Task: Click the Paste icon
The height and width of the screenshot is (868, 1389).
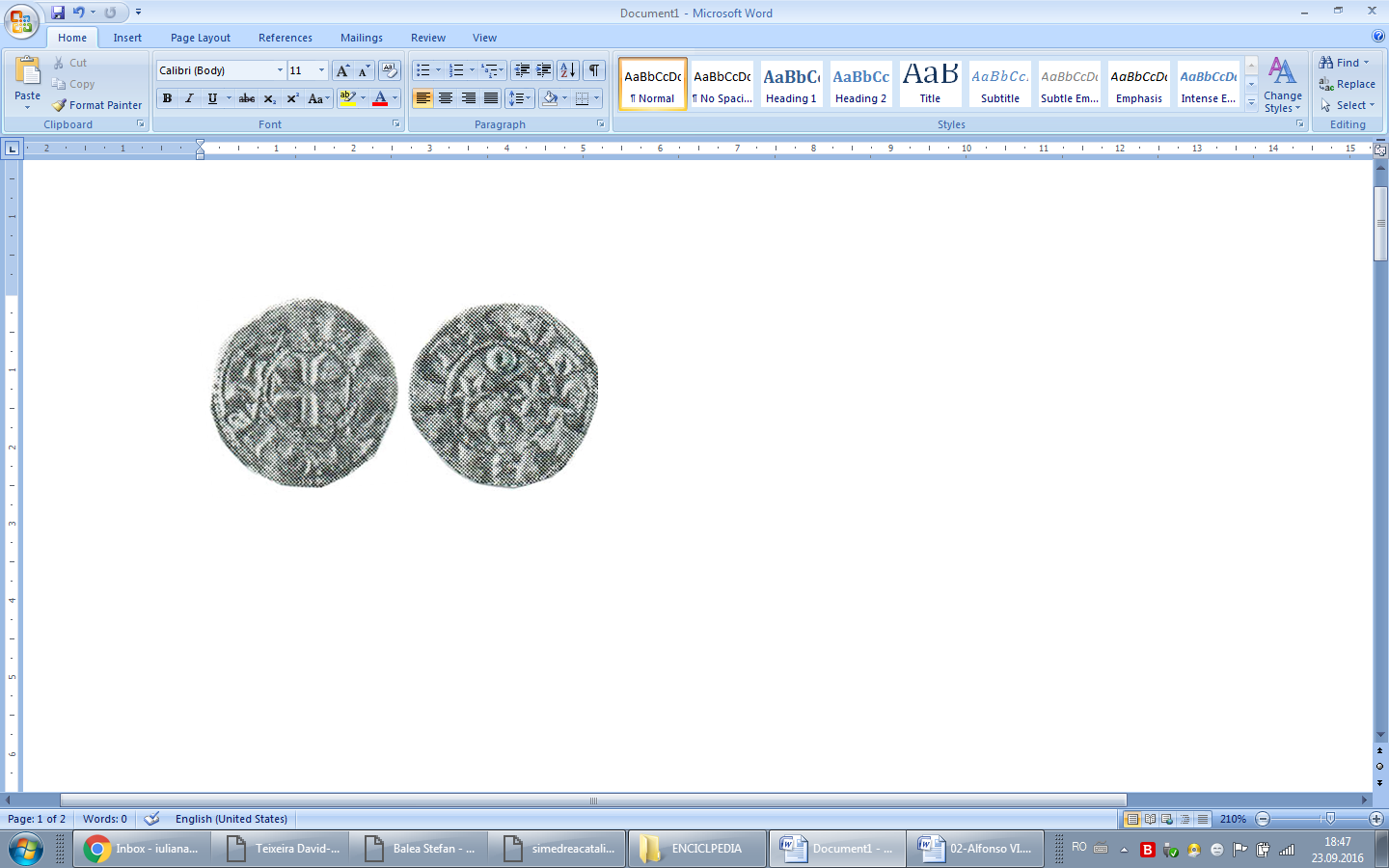Action: coord(27,77)
